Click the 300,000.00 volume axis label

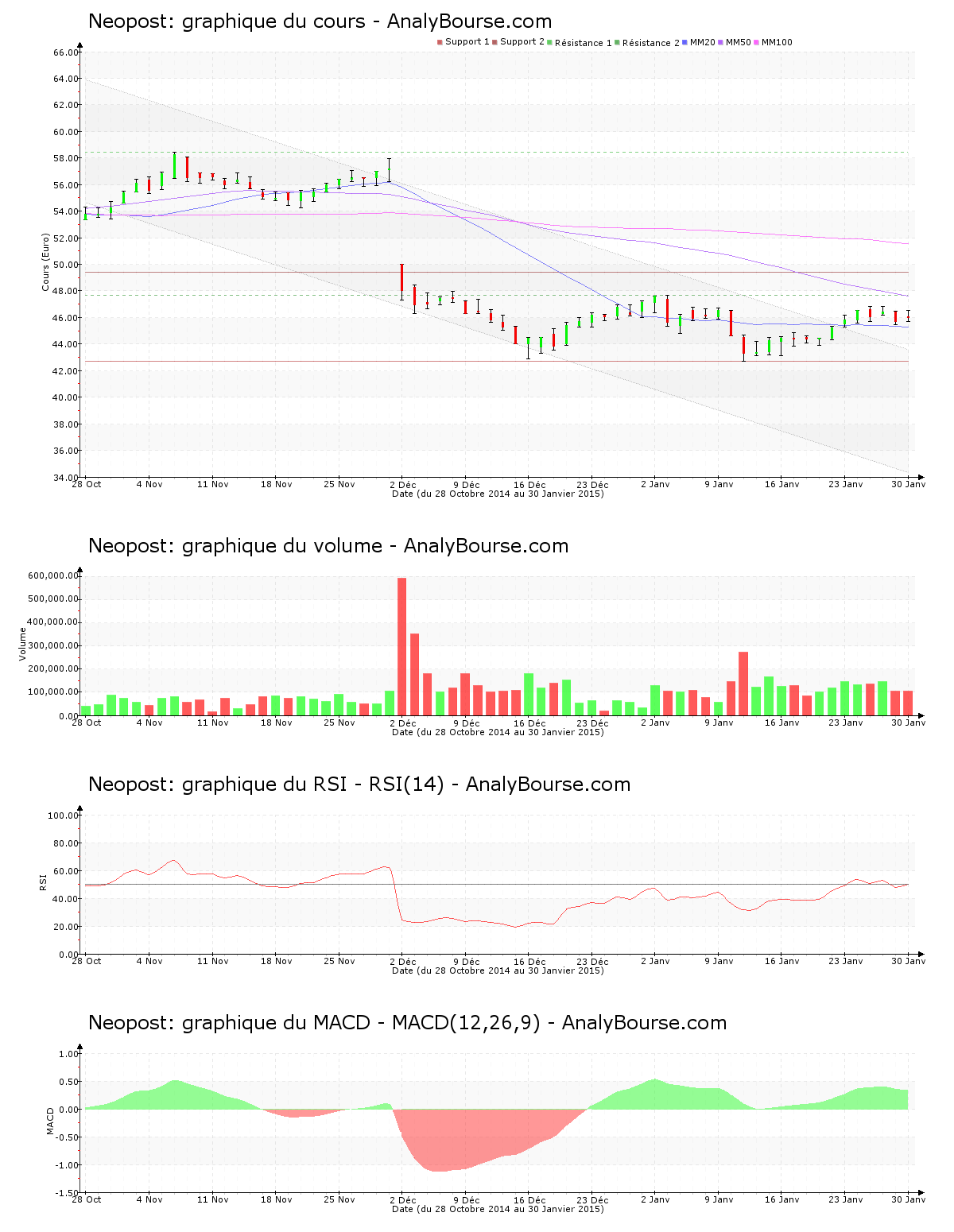pos(53,646)
